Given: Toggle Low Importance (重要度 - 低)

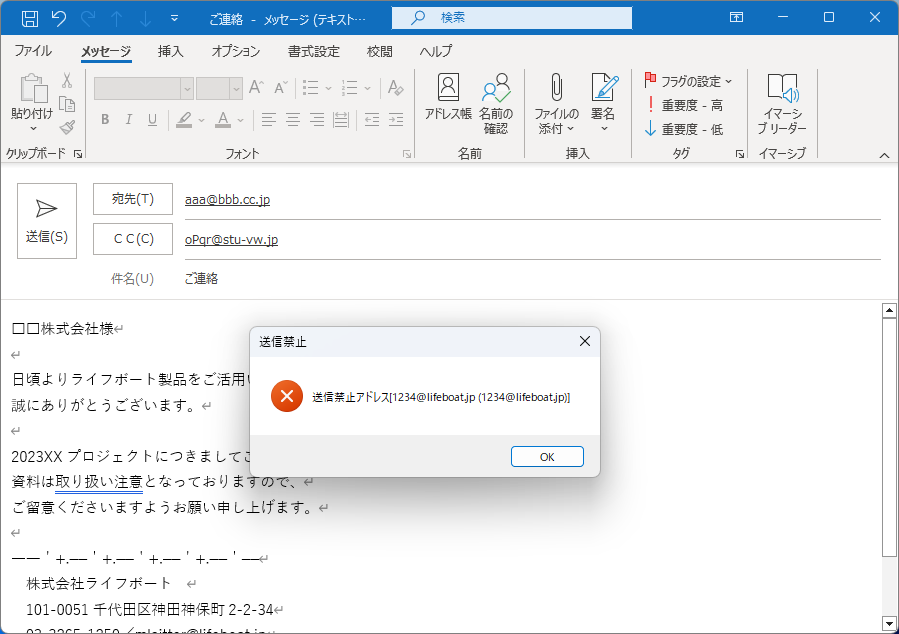Looking at the screenshot, I should pos(684,129).
